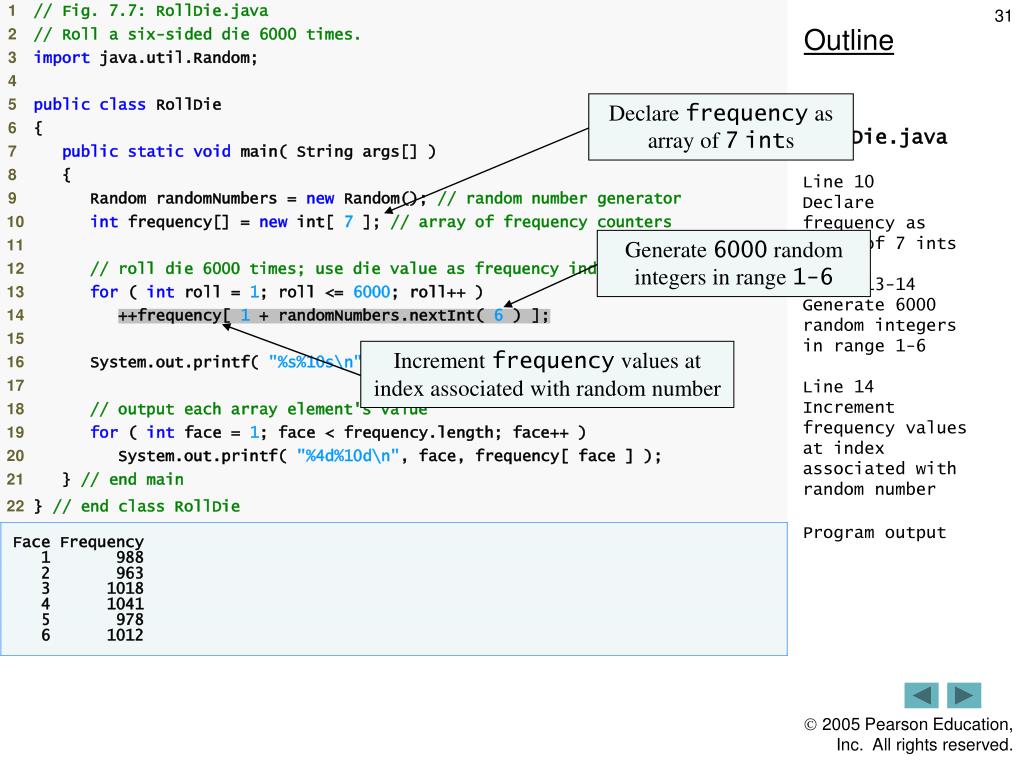Click 'Program output' in the outline sidebar
This screenshot has height=768, width=1024.
[874, 533]
